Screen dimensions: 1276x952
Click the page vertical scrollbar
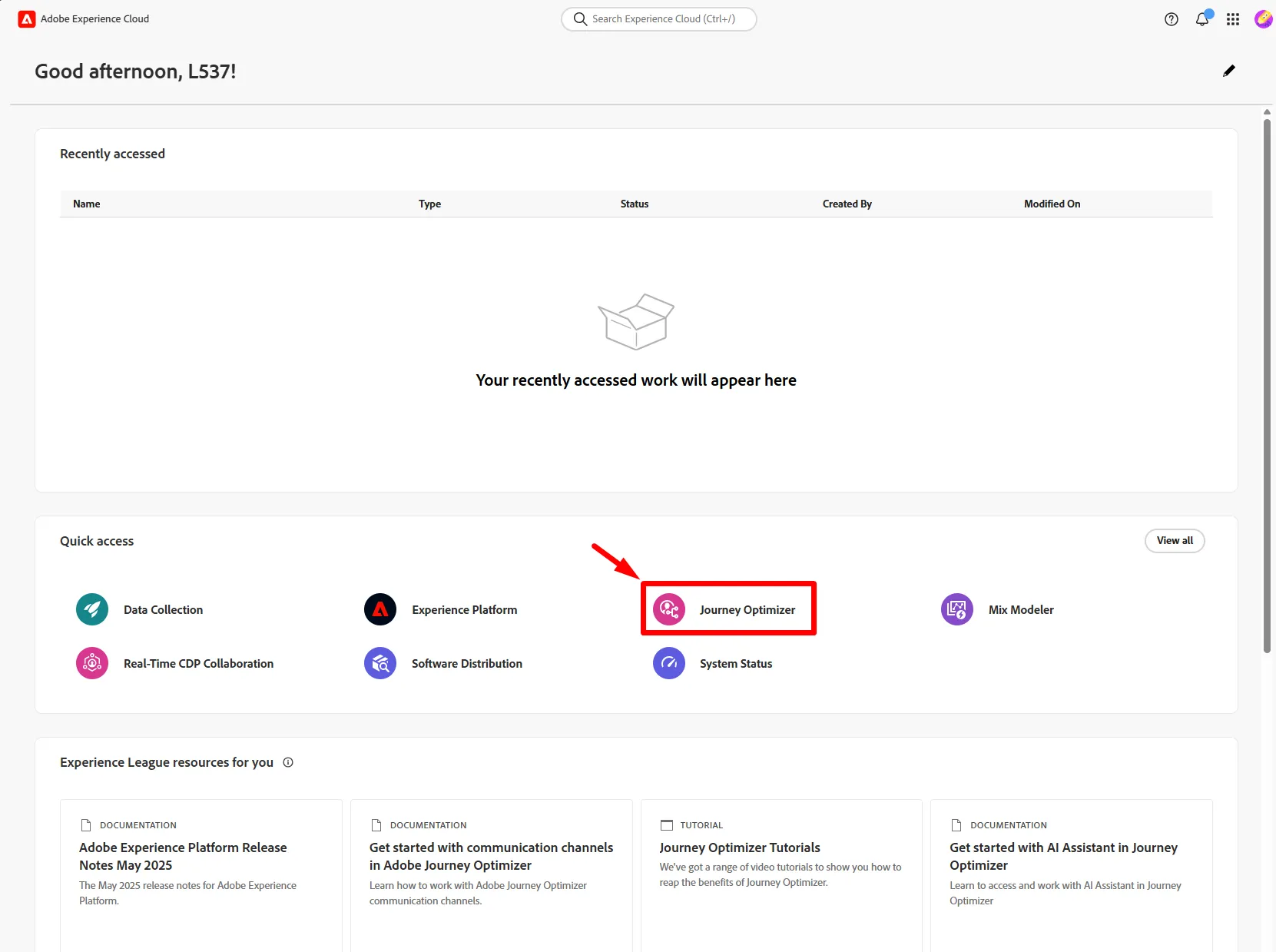[x=1267, y=384]
